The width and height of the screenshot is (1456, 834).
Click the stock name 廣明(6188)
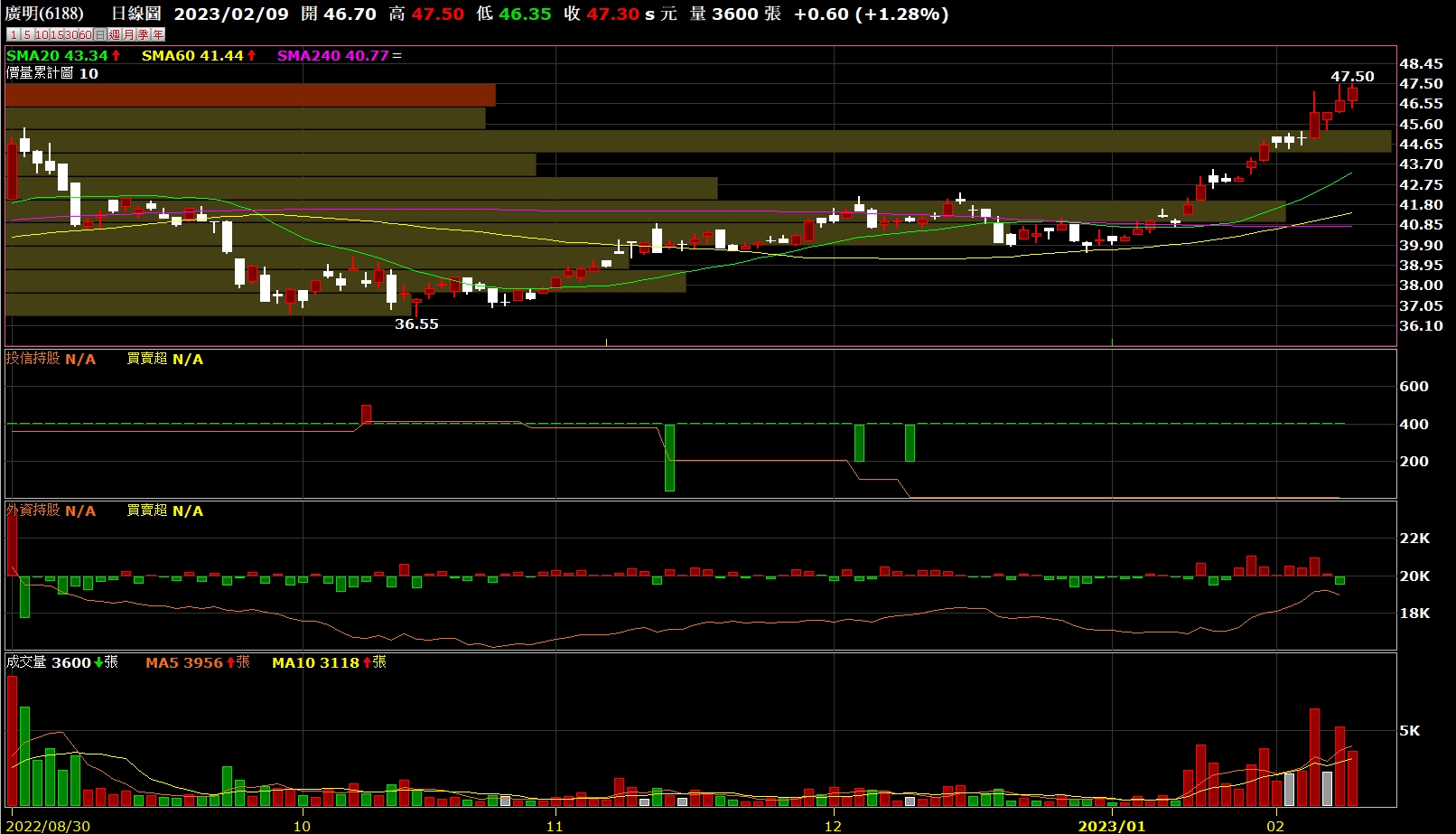44,14
